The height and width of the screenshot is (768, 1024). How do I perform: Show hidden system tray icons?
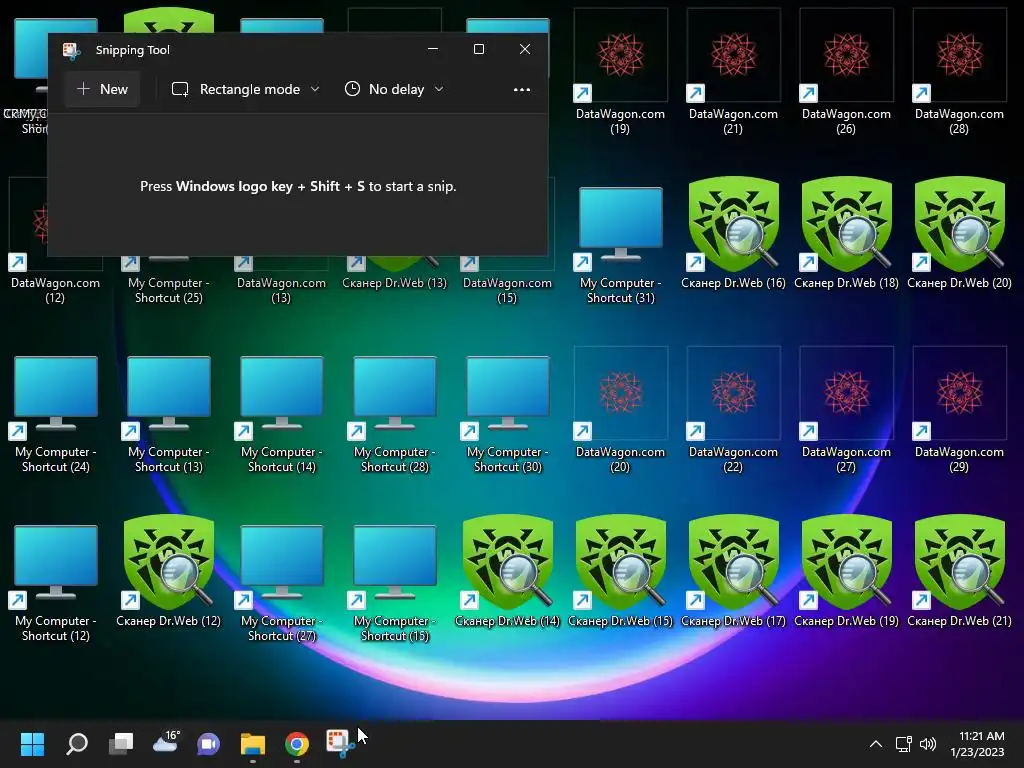point(876,744)
